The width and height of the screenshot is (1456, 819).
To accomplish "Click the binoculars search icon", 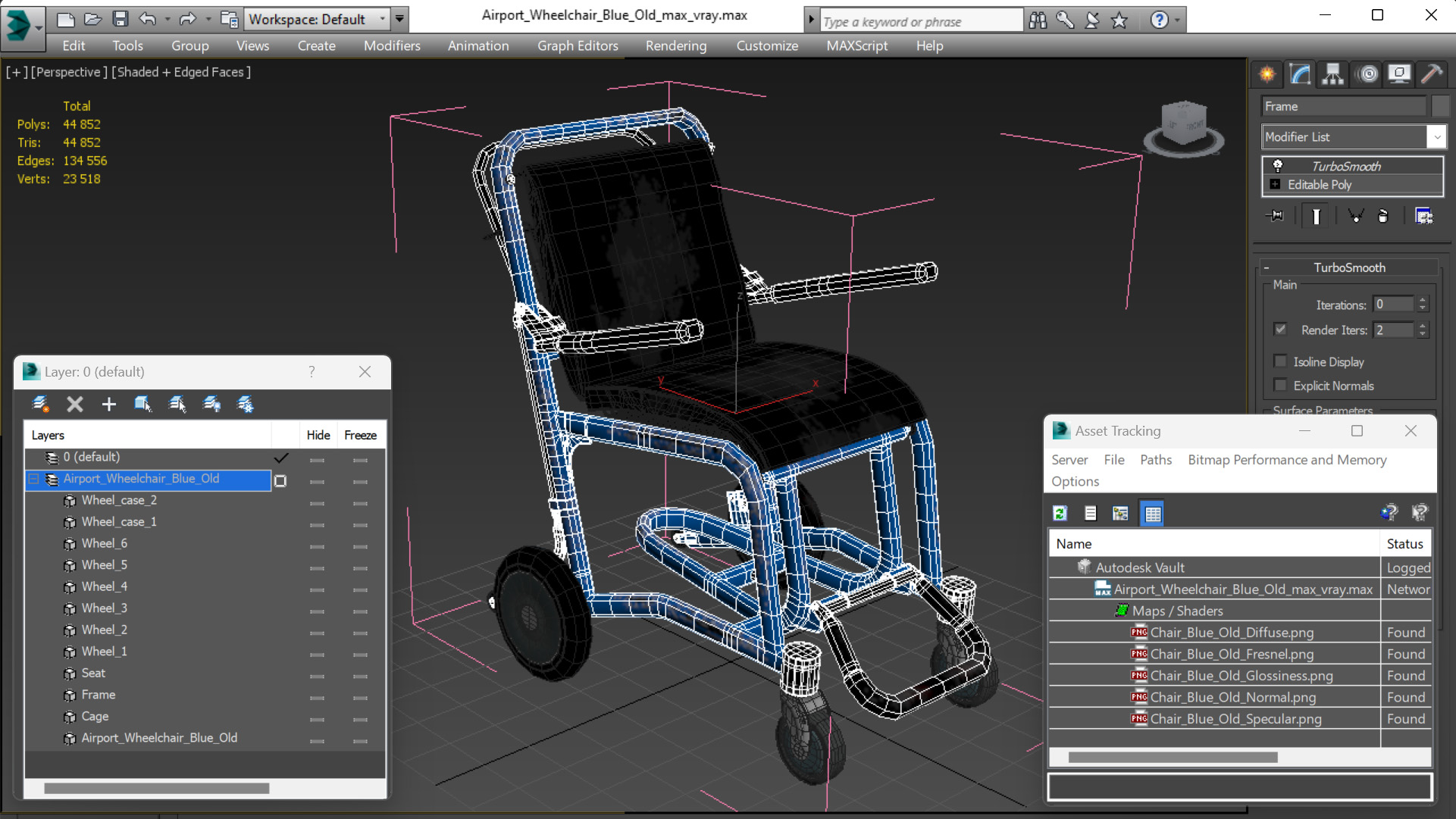I will click(x=1038, y=20).
